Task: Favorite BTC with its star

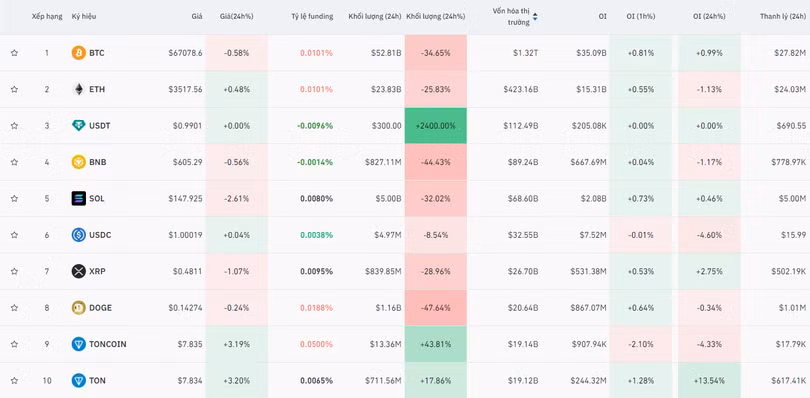Action: click(x=14, y=53)
